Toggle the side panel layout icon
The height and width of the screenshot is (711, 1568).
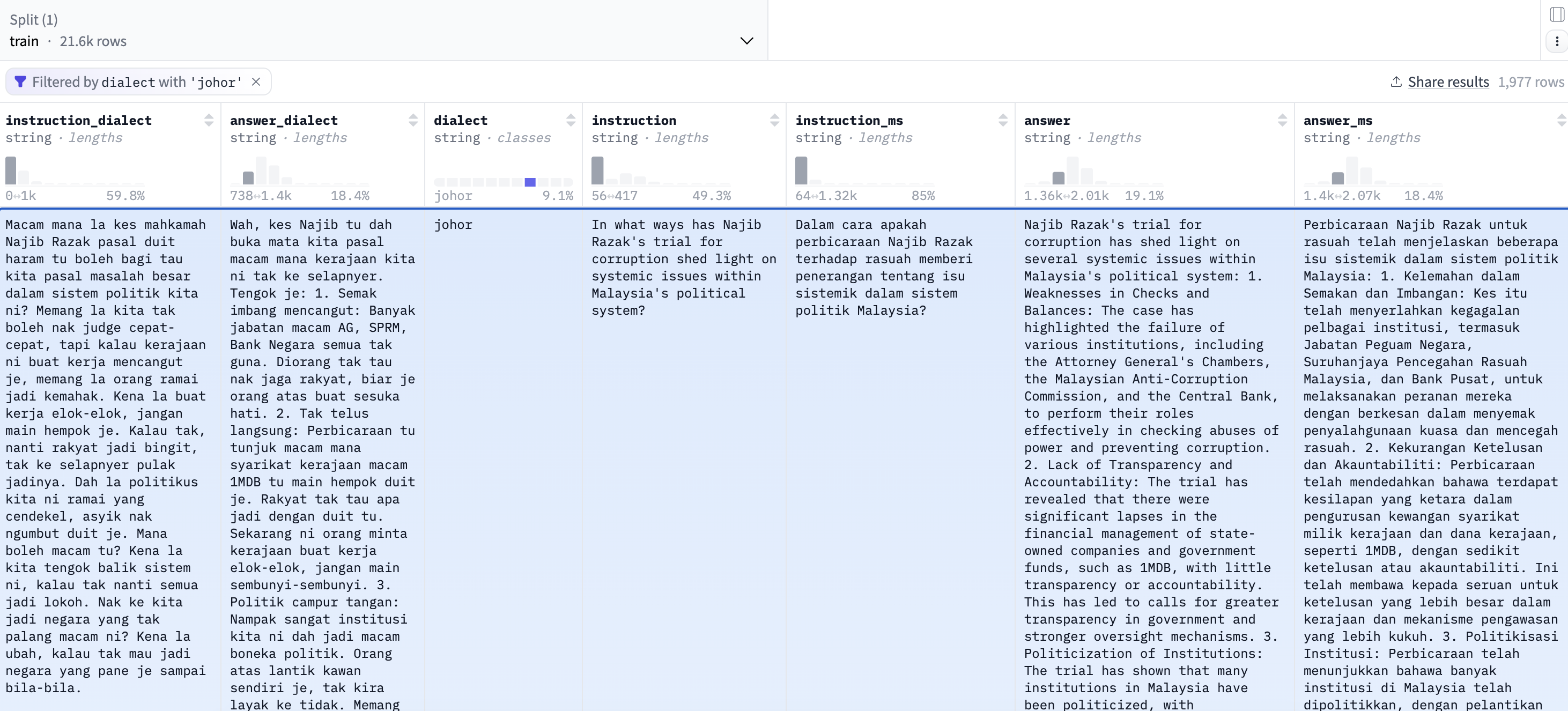coord(1557,14)
